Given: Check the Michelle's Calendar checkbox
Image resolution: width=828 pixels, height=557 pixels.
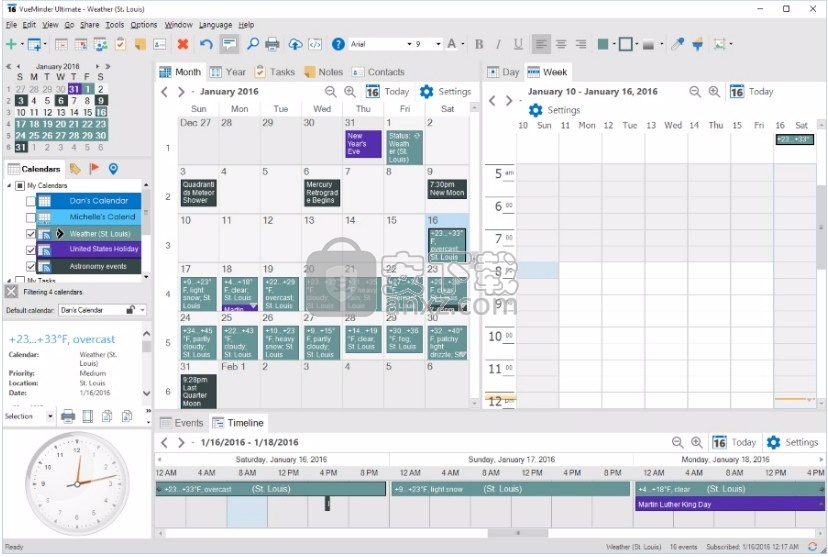Looking at the screenshot, I should (31, 218).
